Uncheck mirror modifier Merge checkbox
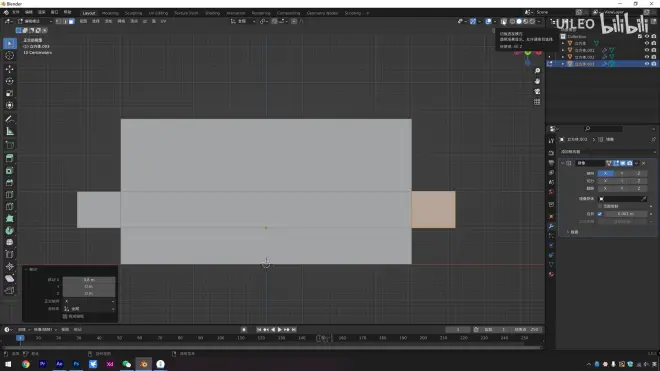The image size is (660, 371). click(x=600, y=214)
